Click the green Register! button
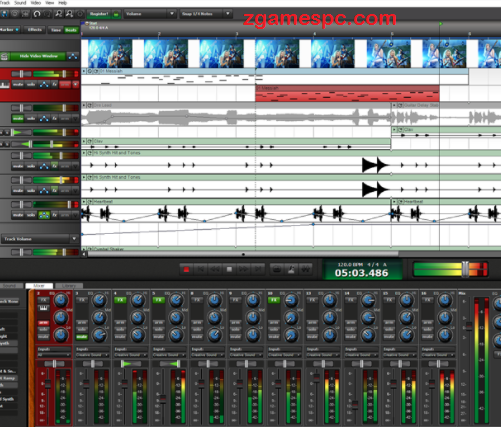The width and height of the screenshot is (501, 427). pyautogui.click(x=99, y=14)
